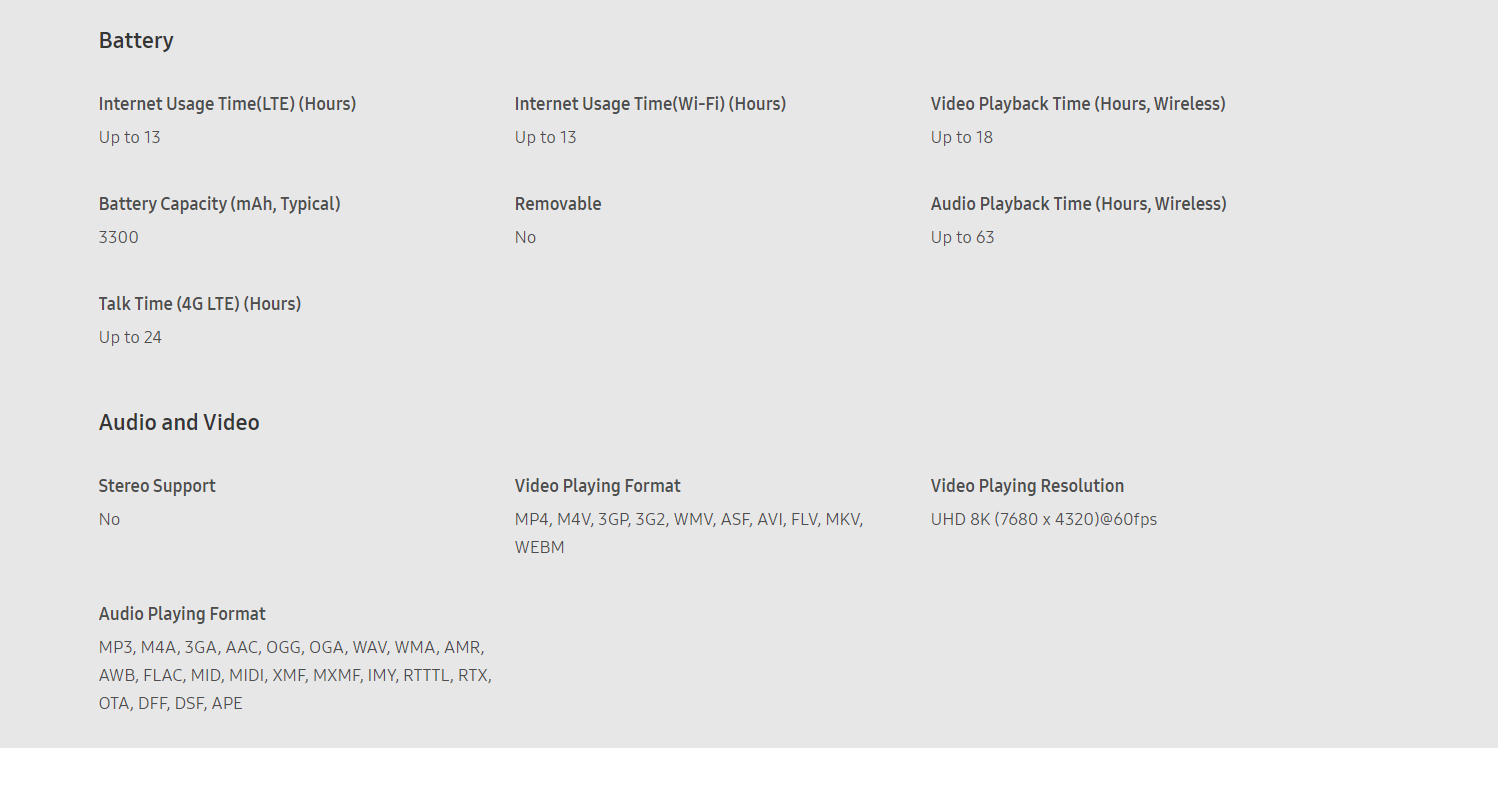Click the MP4, M4V video formats list
Image resolution: width=1498 pixels, height=800 pixels.
click(x=689, y=533)
